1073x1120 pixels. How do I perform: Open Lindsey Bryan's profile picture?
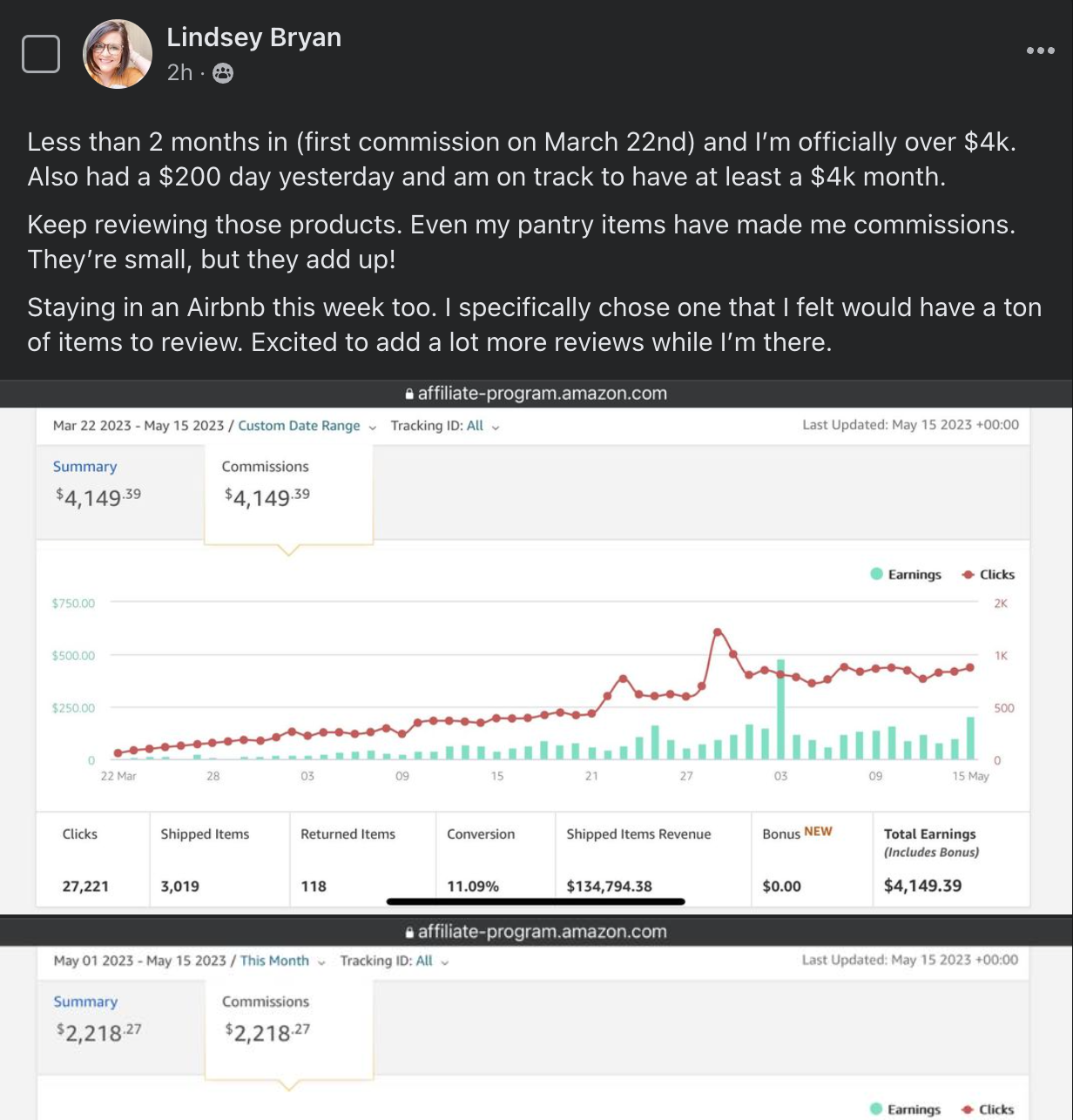point(117,54)
